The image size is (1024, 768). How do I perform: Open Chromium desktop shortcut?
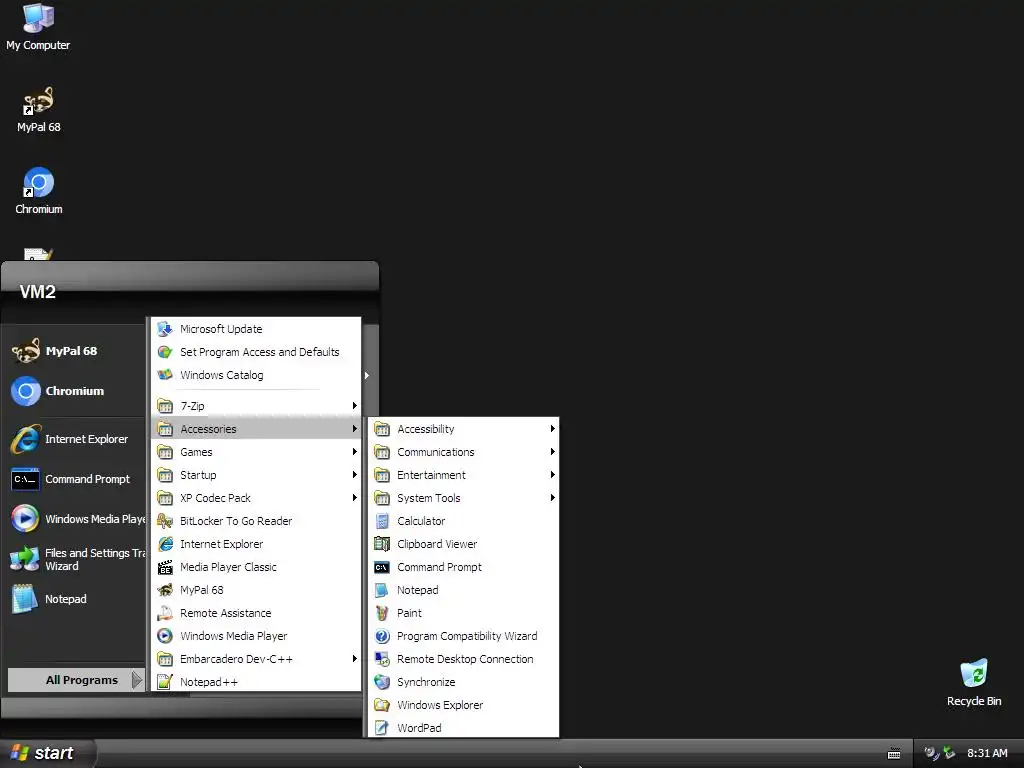point(39,191)
